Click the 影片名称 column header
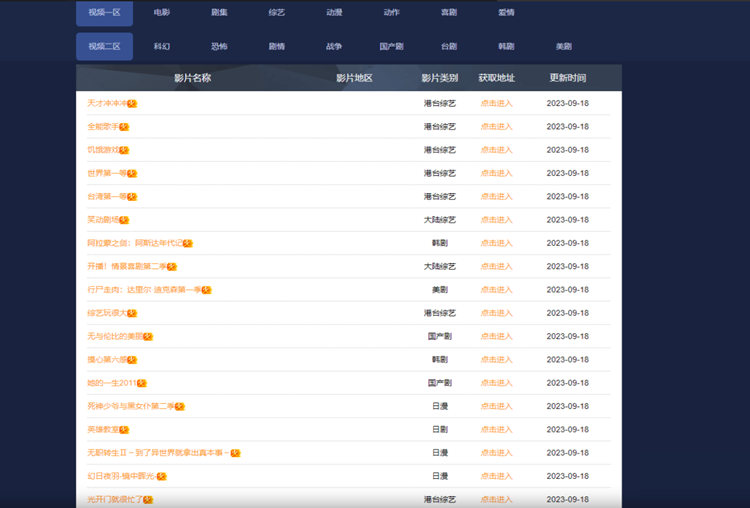 coord(192,78)
